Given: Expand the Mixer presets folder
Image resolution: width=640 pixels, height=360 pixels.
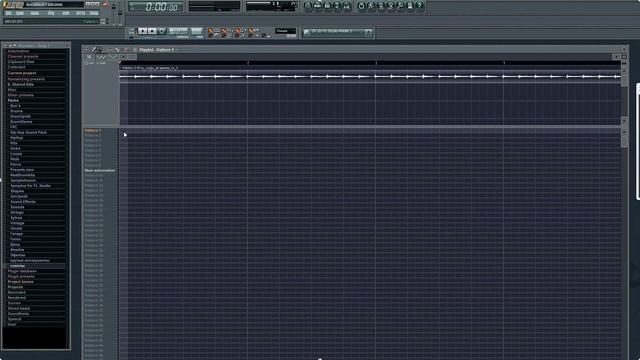Looking at the screenshot, I should 20,95.
